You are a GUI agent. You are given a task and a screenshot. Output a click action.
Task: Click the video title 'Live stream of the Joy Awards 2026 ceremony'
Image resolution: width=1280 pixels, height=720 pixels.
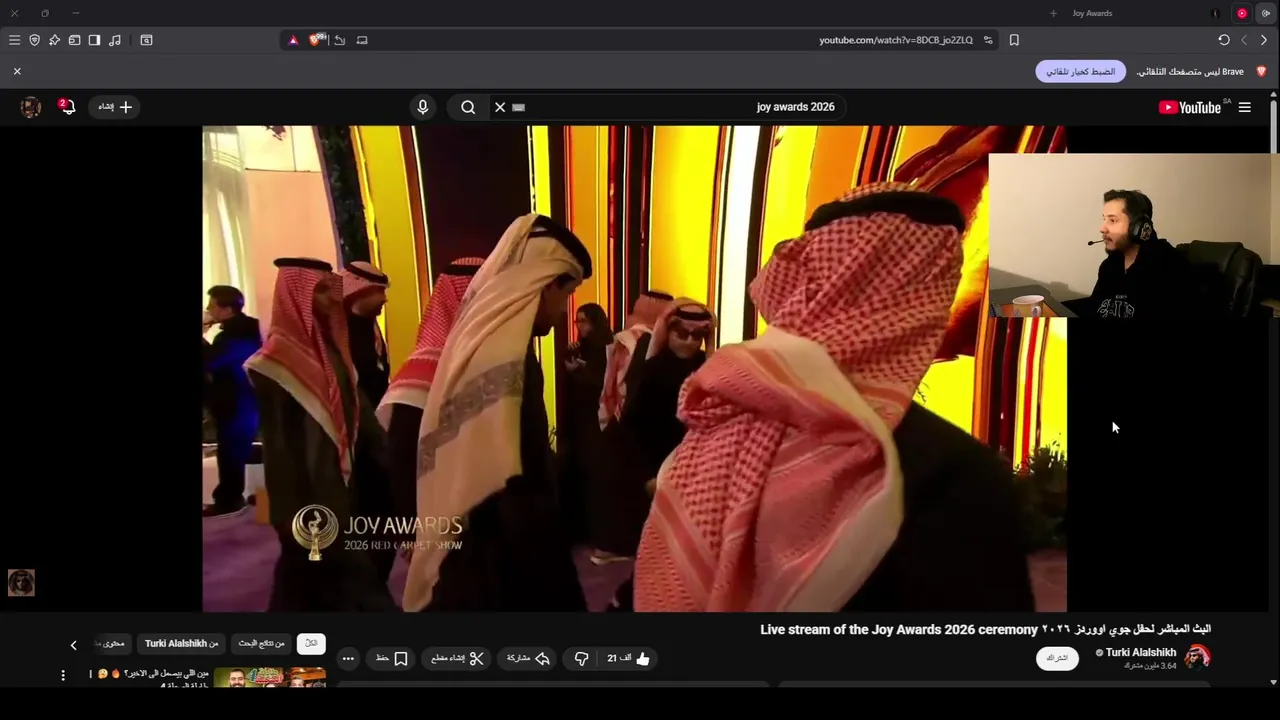tap(899, 629)
